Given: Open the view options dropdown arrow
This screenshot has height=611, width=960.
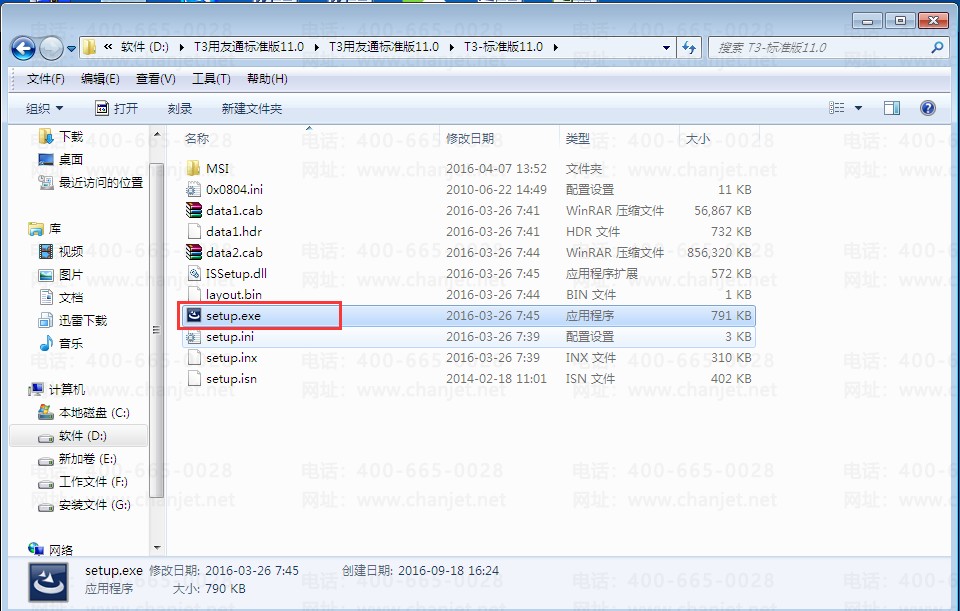Looking at the screenshot, I should (x=858, y=108).
